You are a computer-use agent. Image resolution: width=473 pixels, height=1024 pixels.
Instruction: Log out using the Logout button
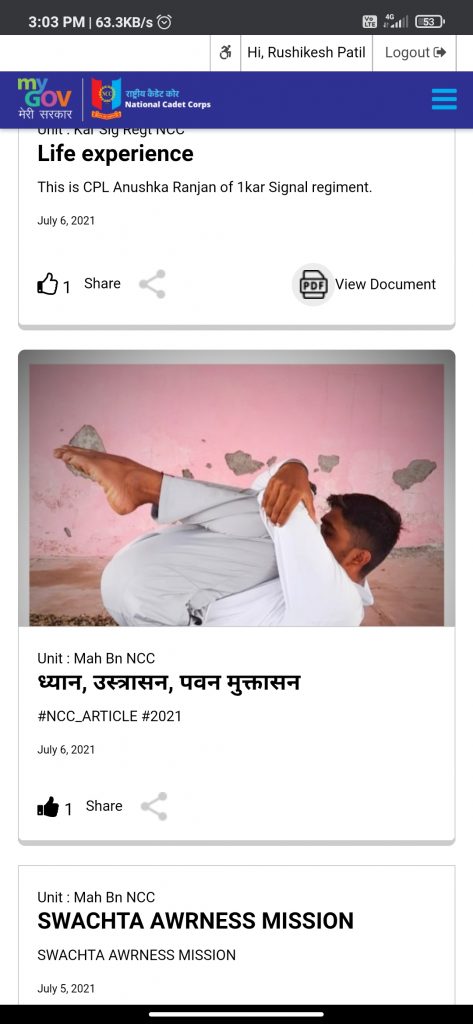click(x=415, y=53)
